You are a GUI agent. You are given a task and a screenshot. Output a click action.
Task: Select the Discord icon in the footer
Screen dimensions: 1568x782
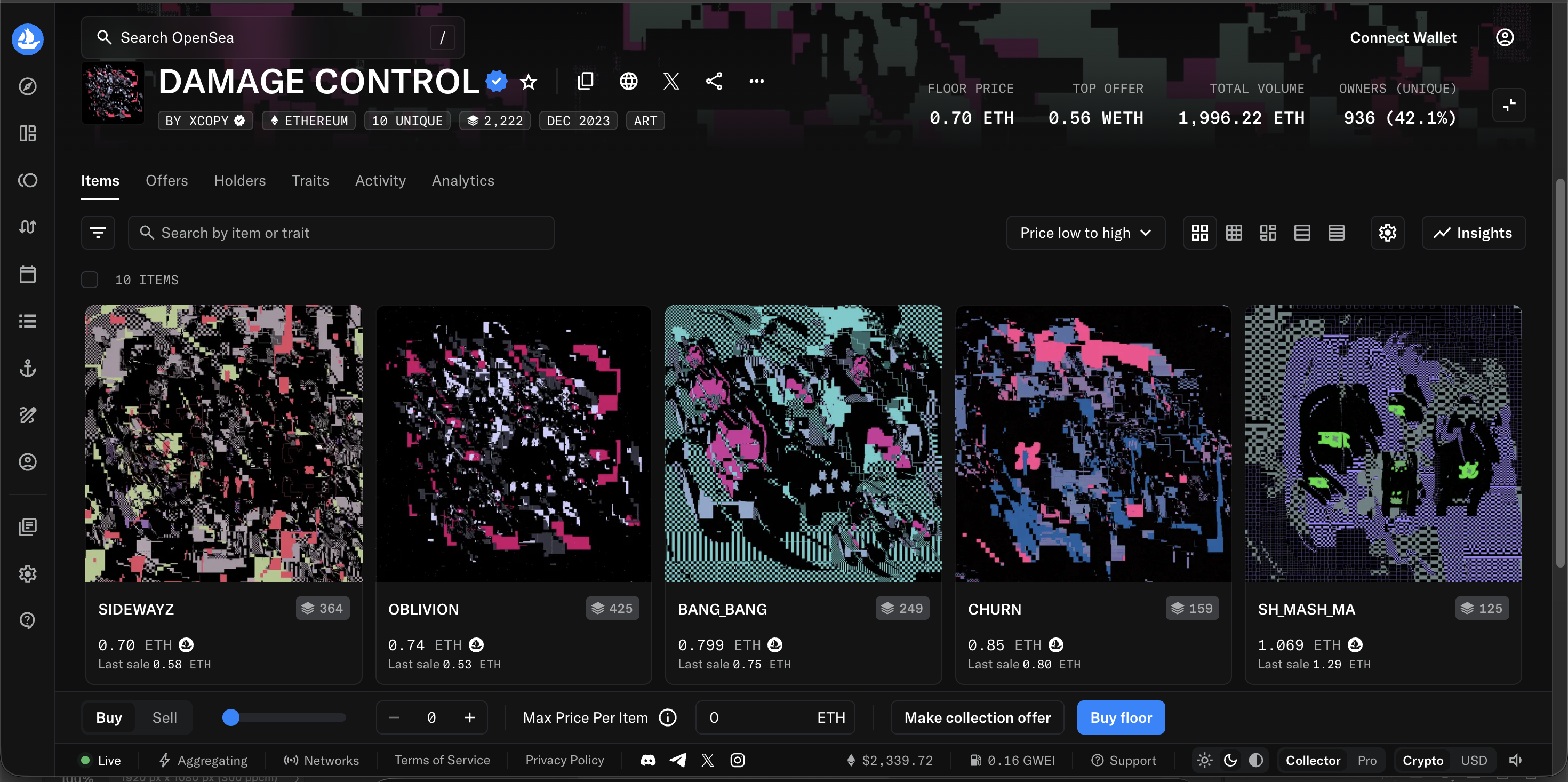click(647, 760)
